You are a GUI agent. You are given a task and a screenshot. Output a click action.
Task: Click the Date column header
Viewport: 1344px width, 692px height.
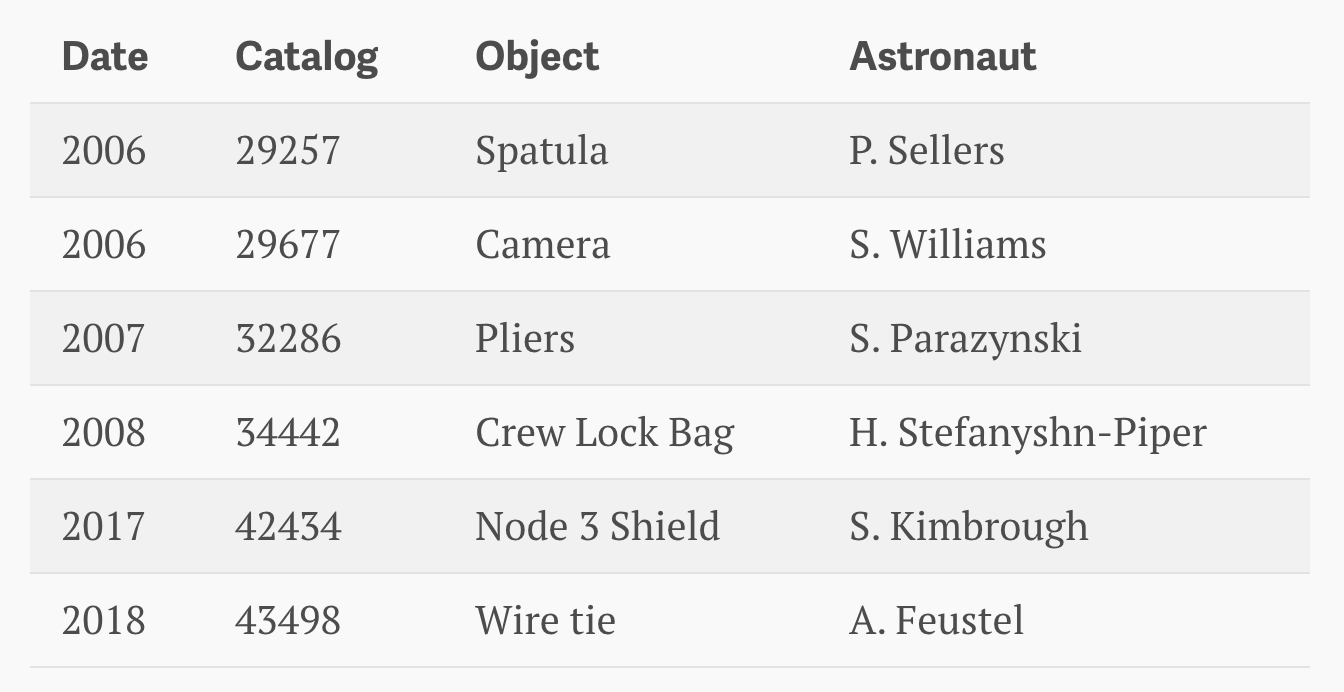105,56
